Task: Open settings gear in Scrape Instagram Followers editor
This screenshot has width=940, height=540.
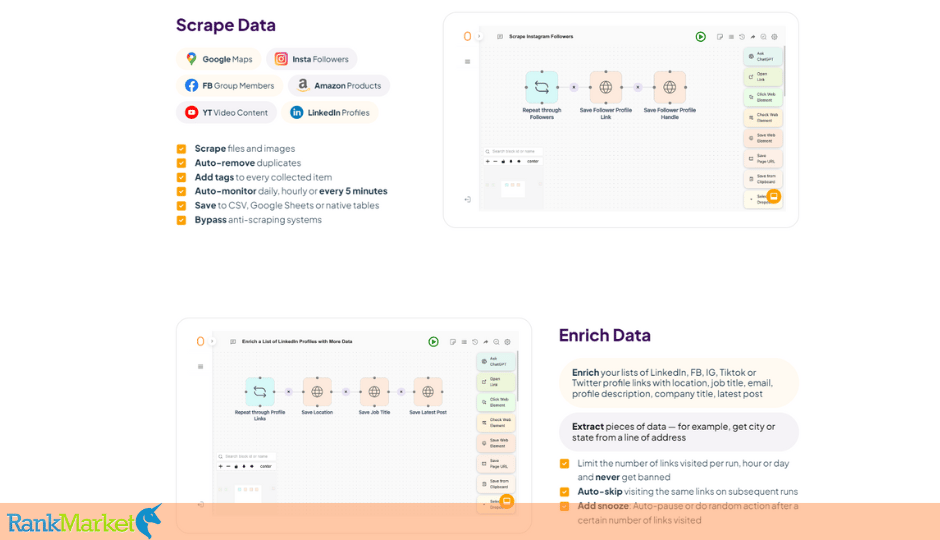Action: (x=775, y=37)
